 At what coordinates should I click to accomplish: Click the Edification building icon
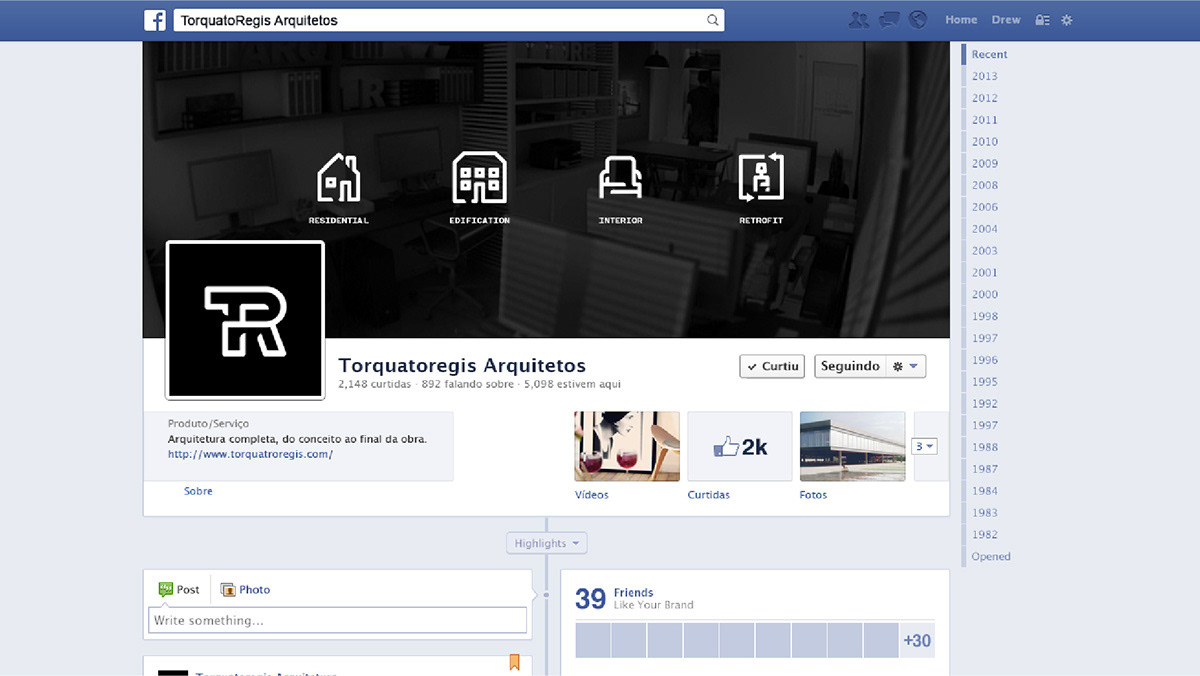pos(479,178)
